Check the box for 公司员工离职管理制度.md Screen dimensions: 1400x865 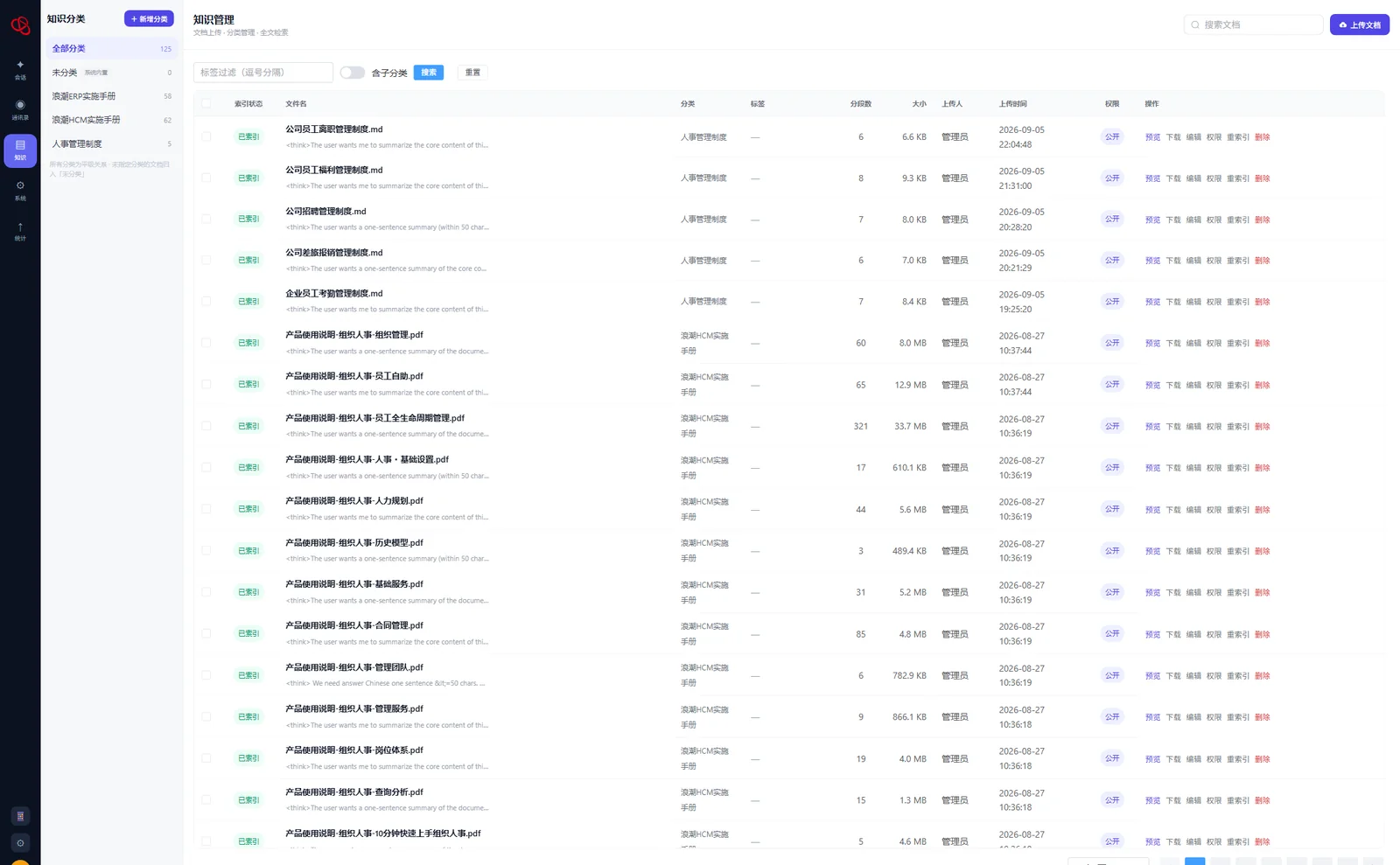coord(206,136)
